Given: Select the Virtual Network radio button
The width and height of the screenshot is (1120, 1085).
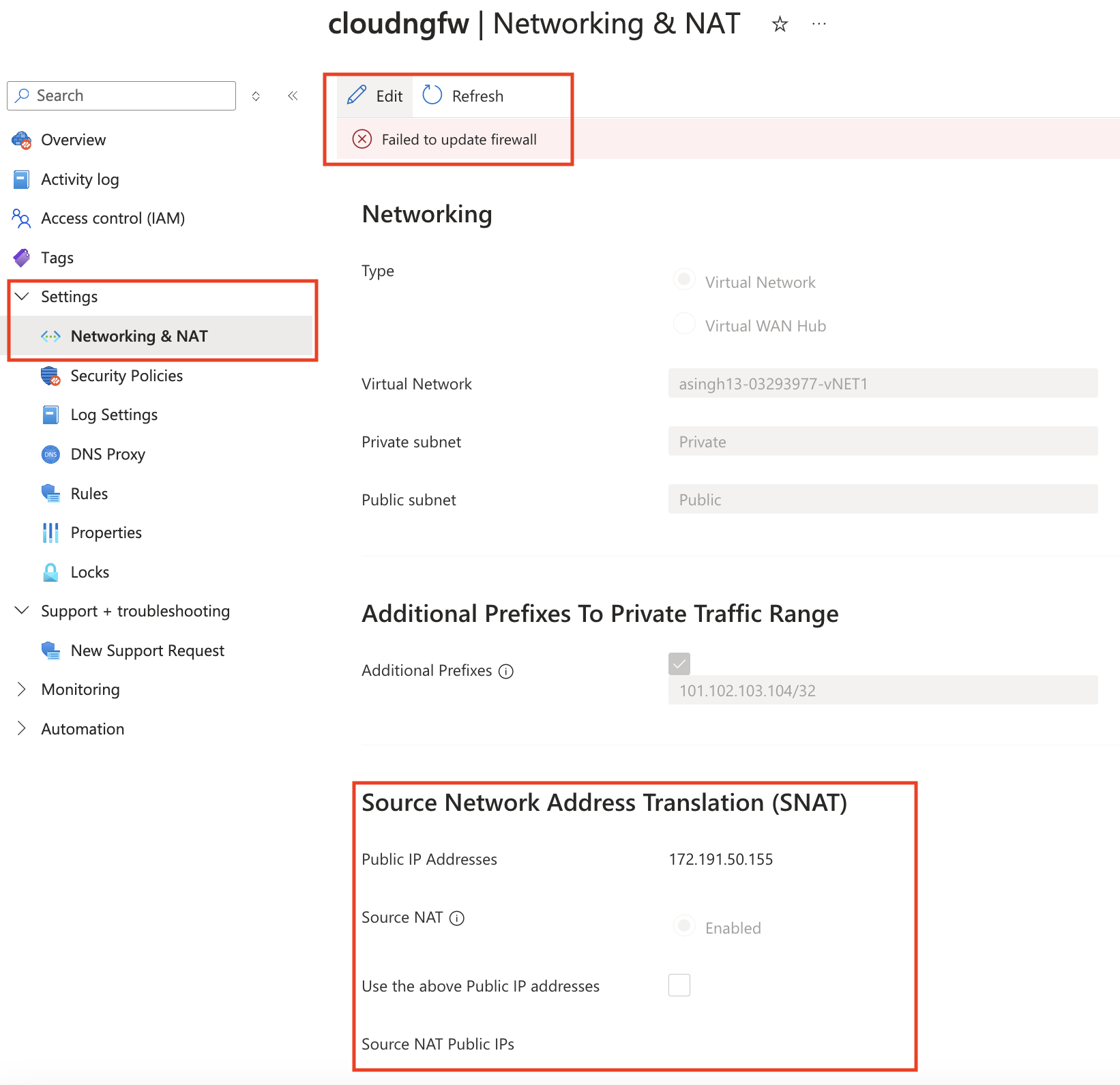Looking at the screenshot, I should pos(683,279).
